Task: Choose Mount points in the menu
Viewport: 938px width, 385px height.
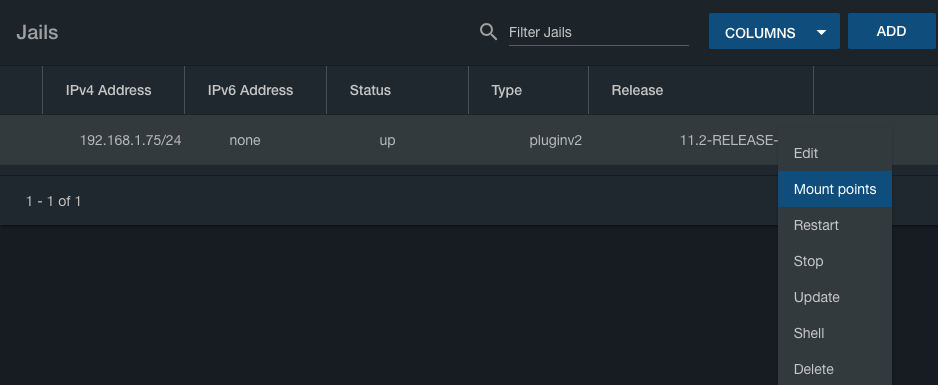Action: 835,189
